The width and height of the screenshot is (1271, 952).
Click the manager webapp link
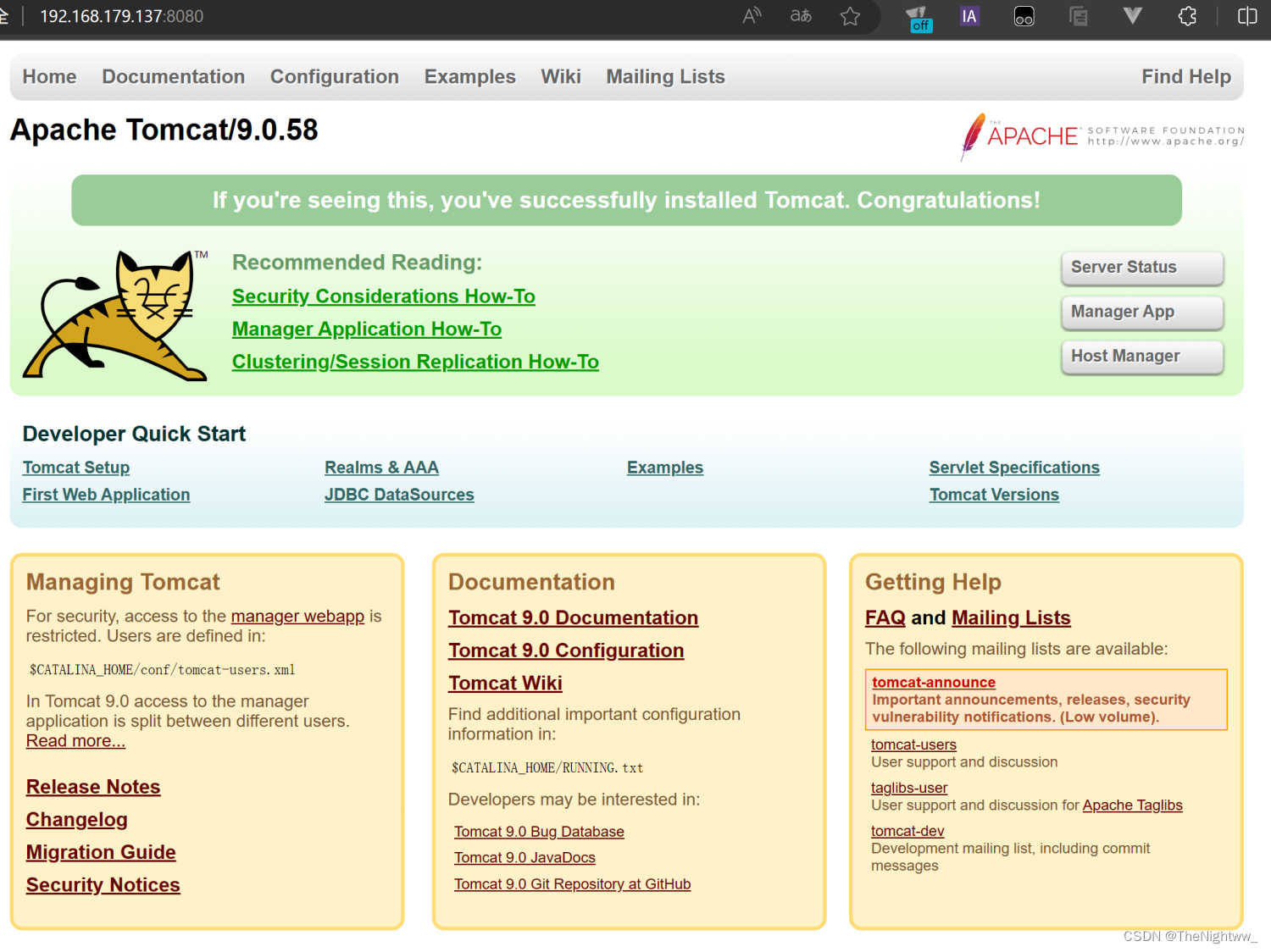tap(297, 617)
